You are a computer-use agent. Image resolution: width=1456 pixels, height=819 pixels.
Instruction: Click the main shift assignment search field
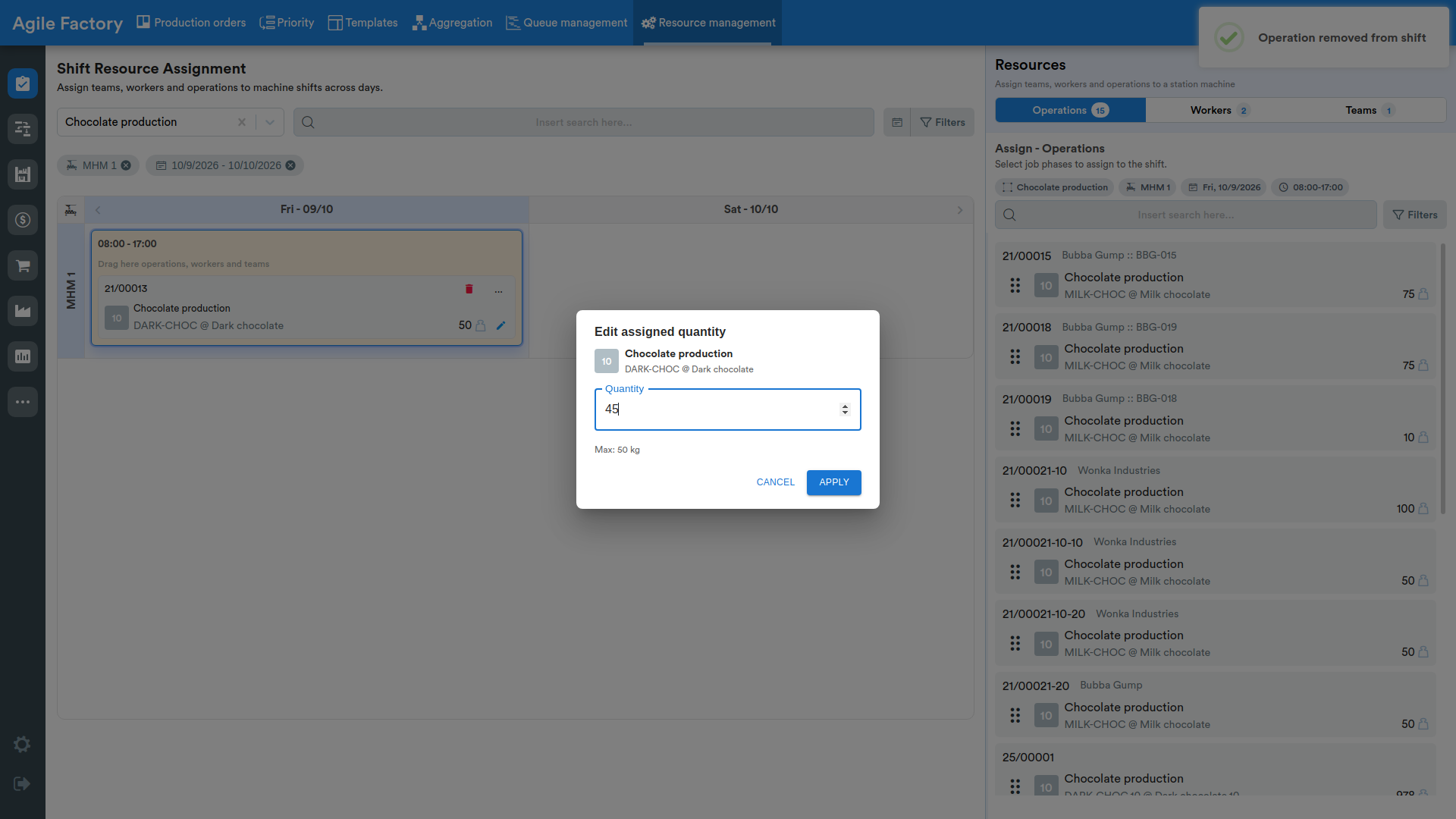click(583, 122)
